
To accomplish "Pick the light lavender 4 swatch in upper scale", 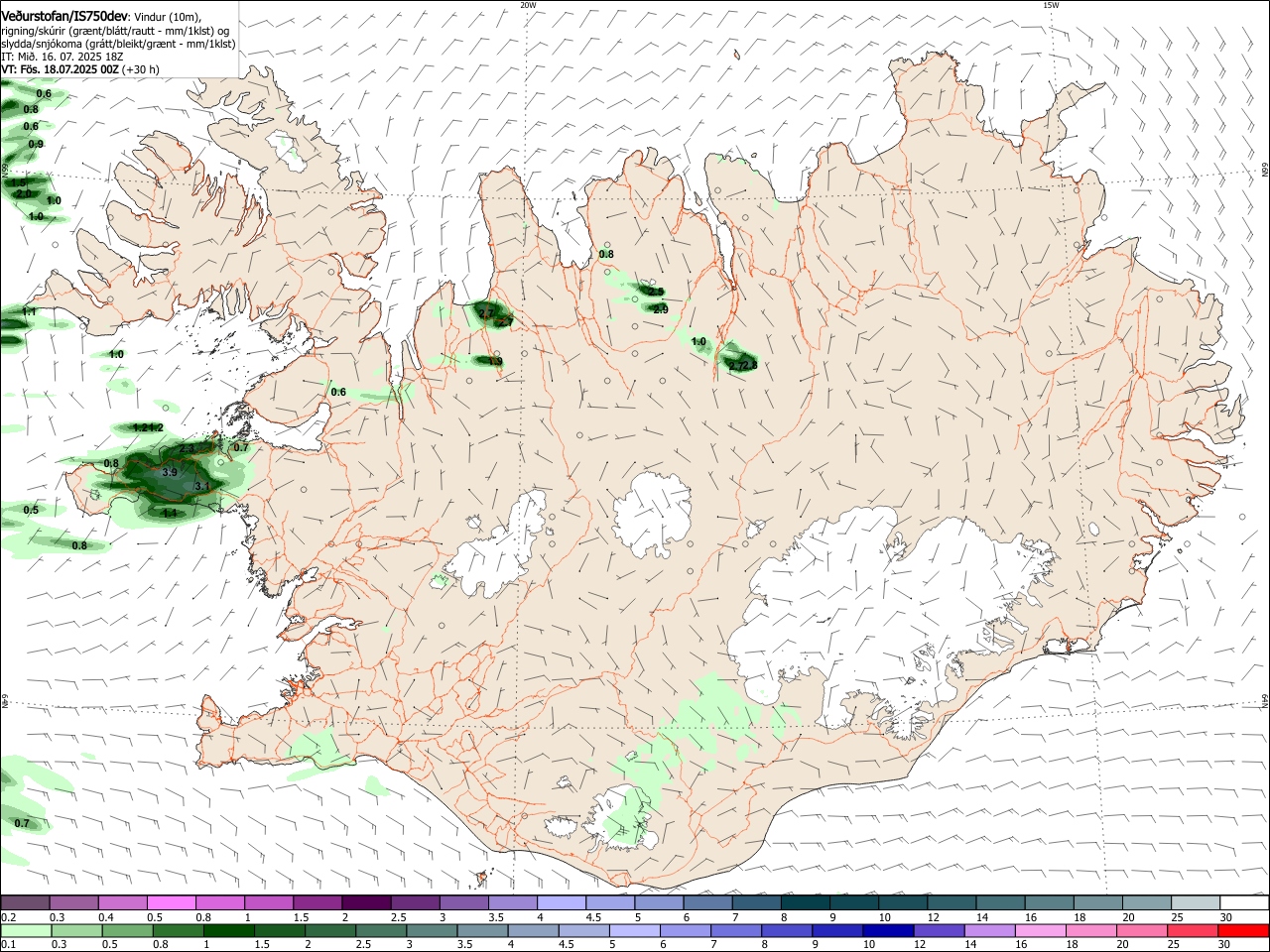I will 562,902.
